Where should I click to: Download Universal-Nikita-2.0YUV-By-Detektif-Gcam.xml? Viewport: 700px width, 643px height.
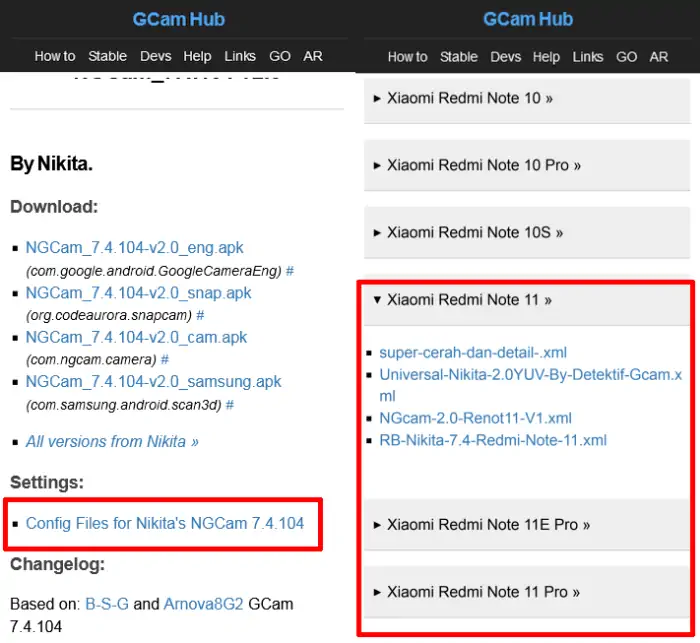coord(530,385)
